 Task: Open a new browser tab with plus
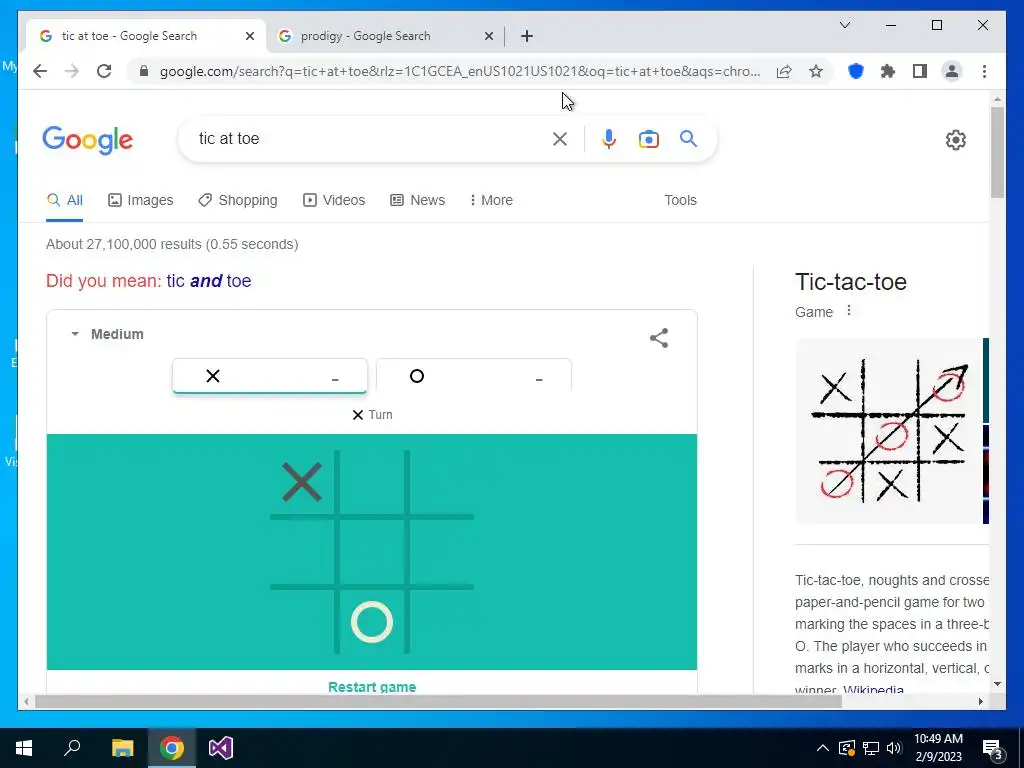pos(527,36)
